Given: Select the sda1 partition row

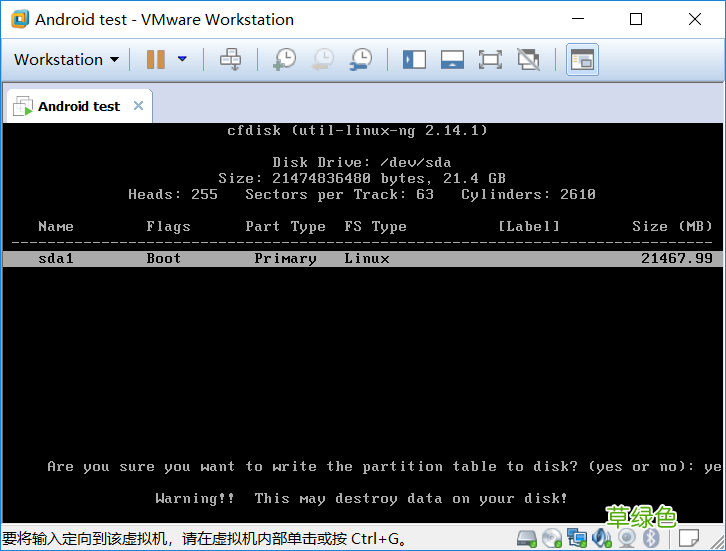Looking at the screenshot, I should pos(363,258).
